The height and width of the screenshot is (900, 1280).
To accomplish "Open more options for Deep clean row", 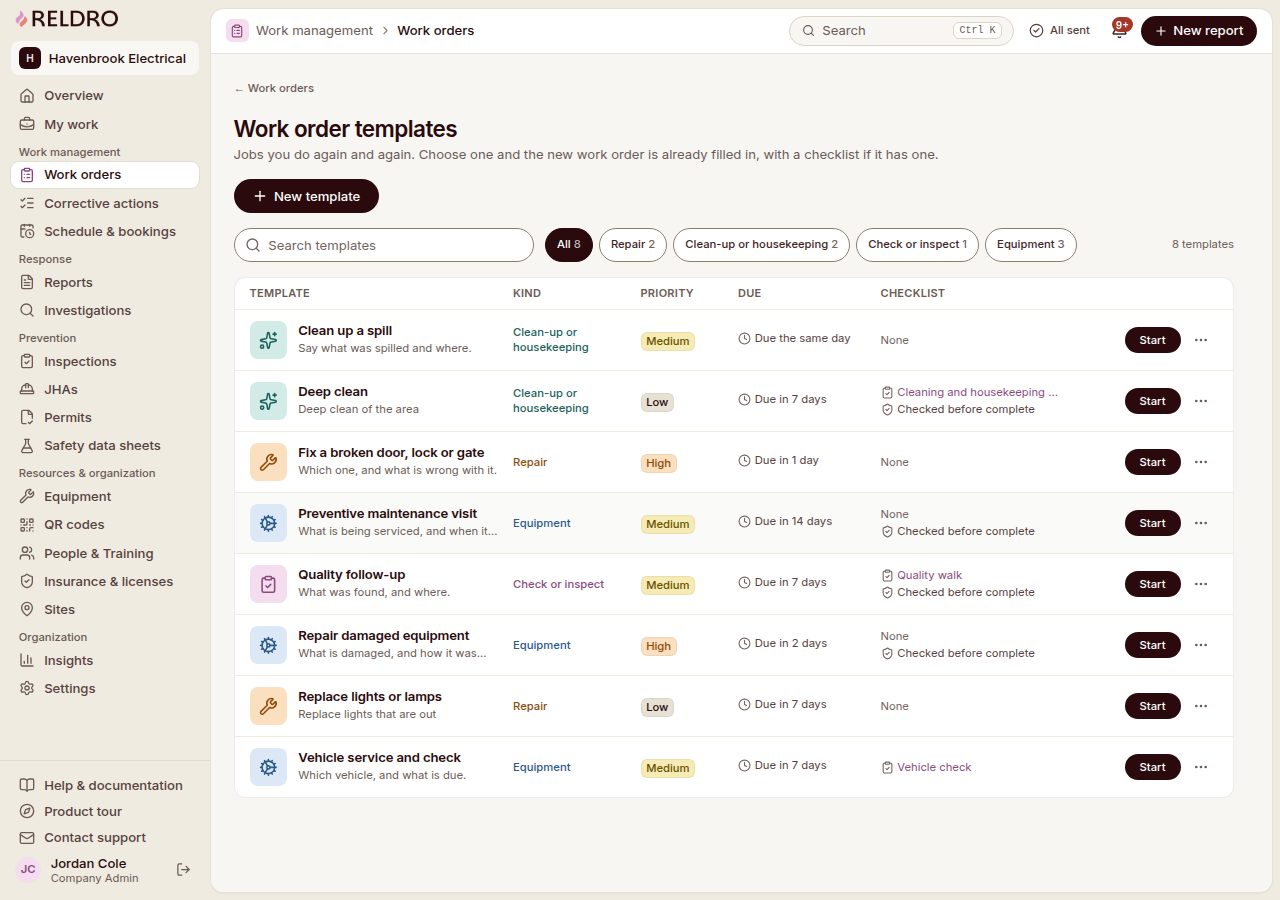I will pyautogui.click(x=1201, y=401).
